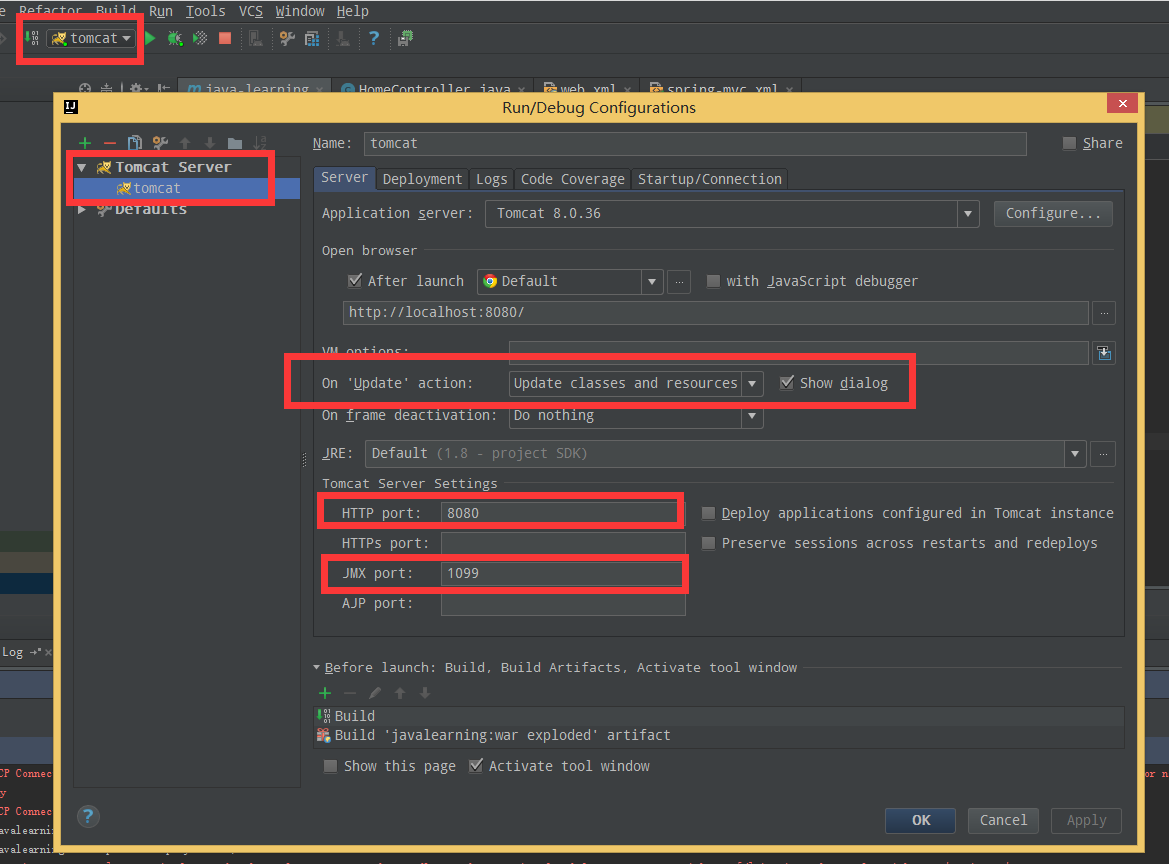1169x864 pixels.
Task: Move configuration up in the list
Action: (185, 142)
